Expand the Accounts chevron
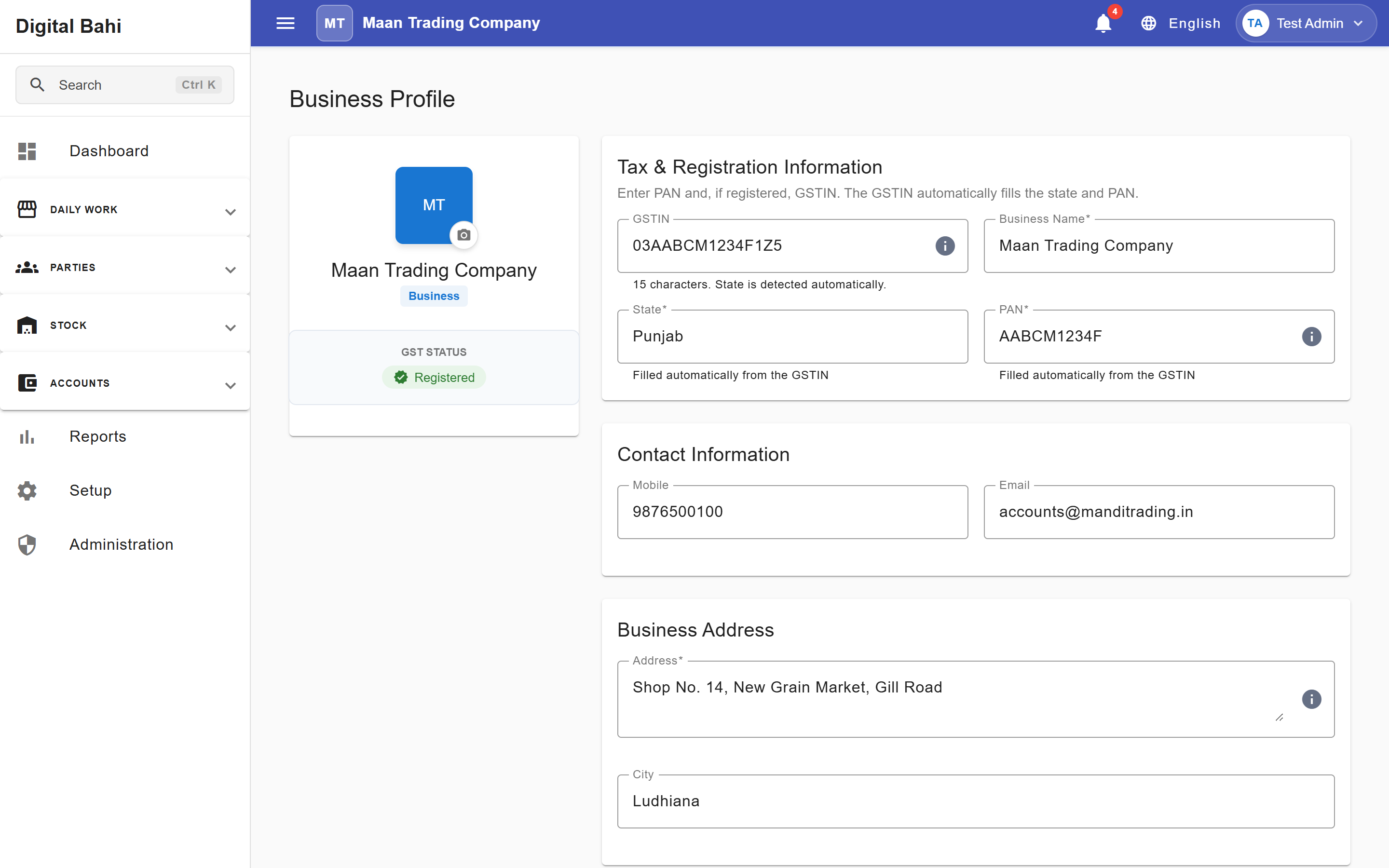The width and height of the screenshot is (1389, 868). 230,385
